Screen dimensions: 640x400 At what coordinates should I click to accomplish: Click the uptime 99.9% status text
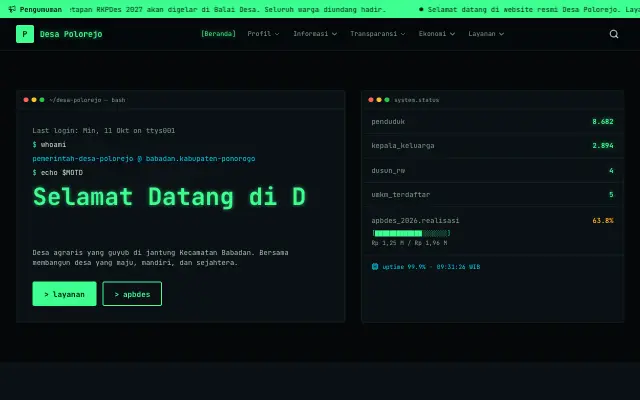point(431,267)
